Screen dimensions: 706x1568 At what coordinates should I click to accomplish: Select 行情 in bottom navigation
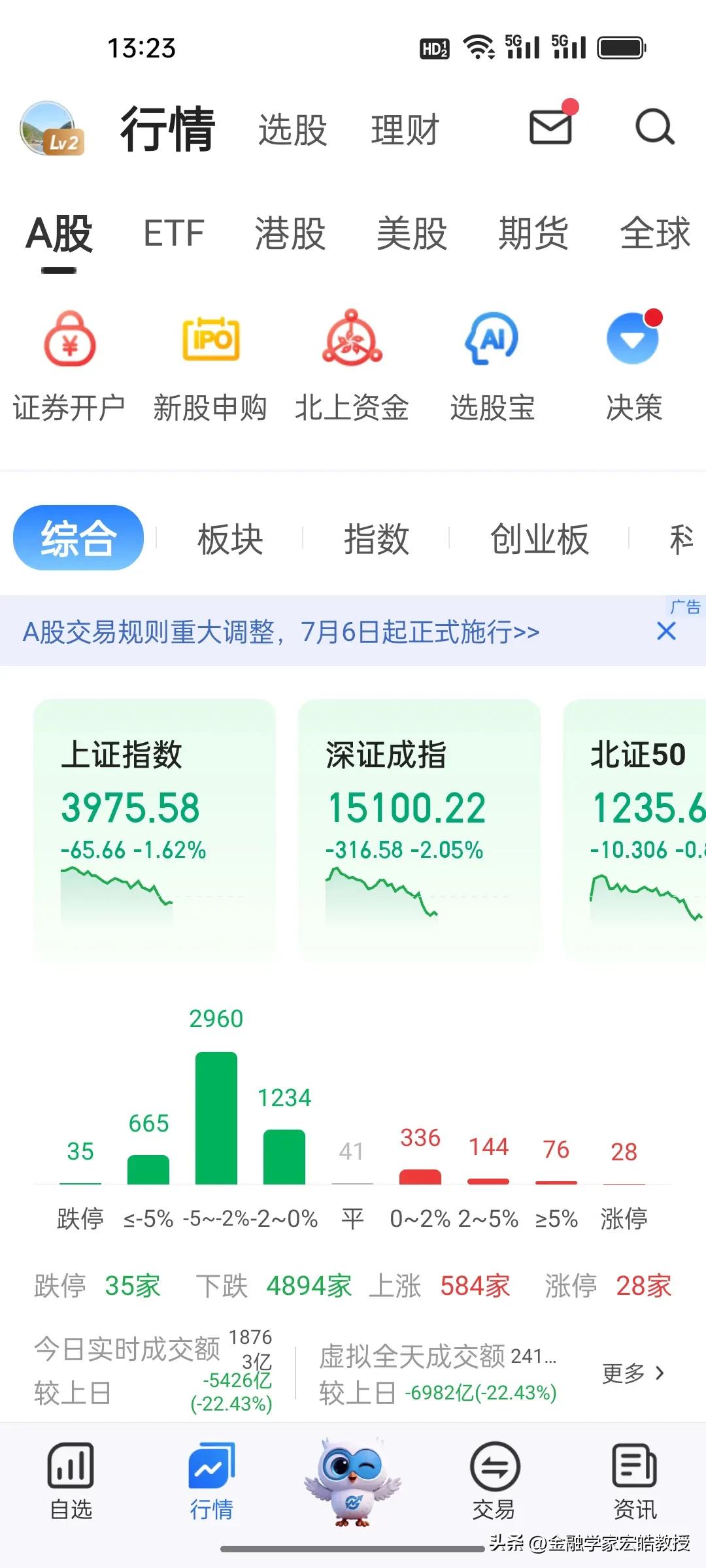pyautogui.click(x=211, y=1481)
